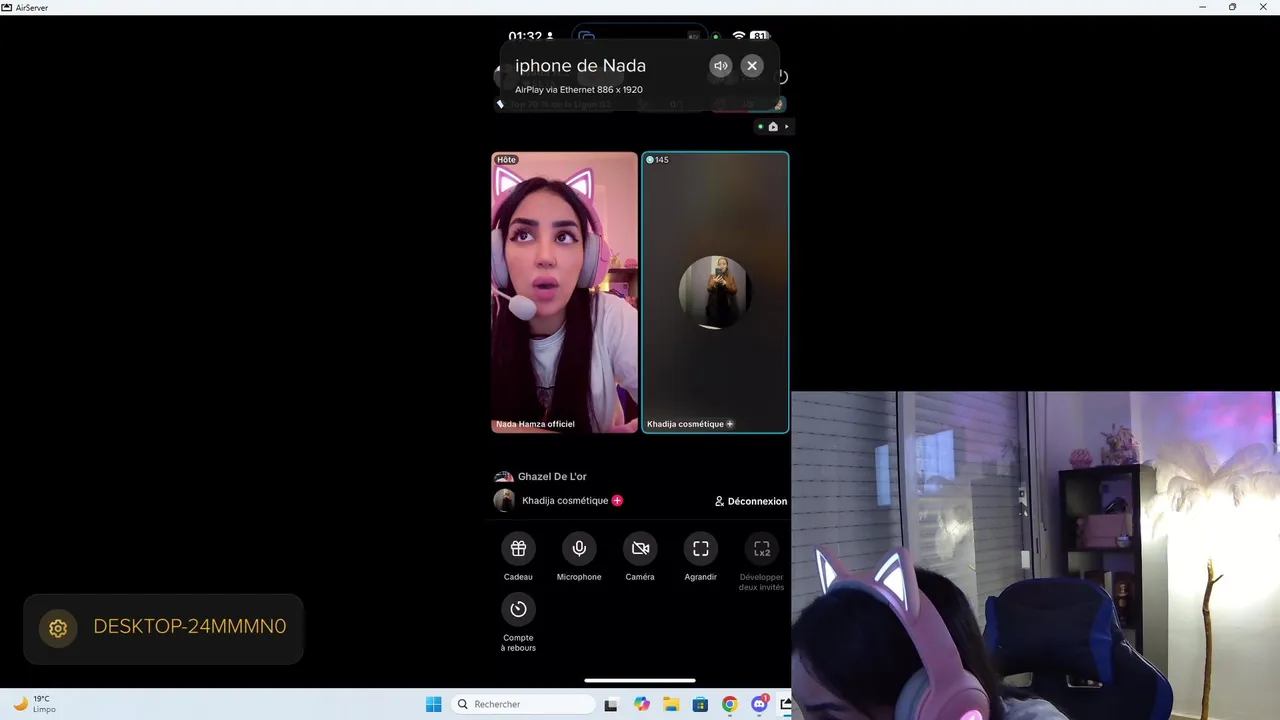Tap the Top 70 % de la Ligue banner

click(555, 104)
